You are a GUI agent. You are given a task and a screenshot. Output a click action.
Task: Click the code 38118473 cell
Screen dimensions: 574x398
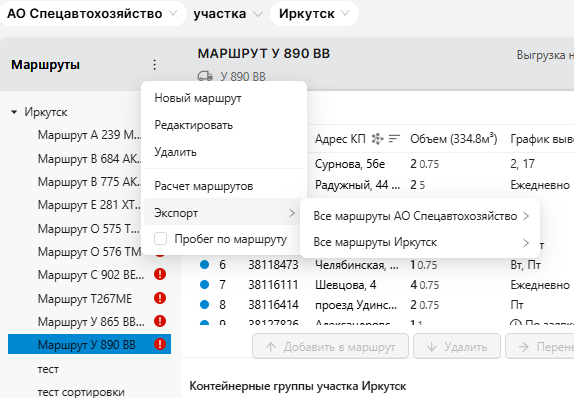273,264
